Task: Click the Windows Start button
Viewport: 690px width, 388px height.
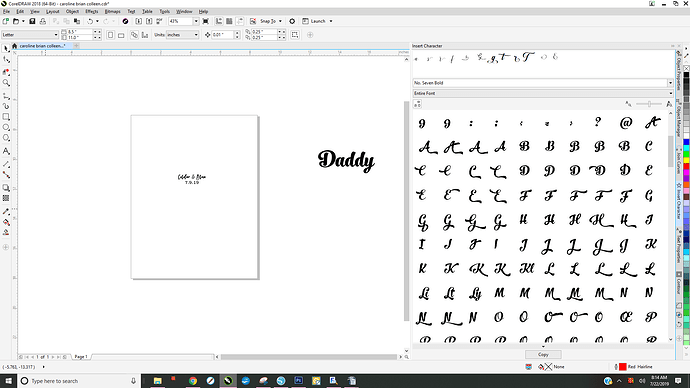Action: tap(8, 381)
